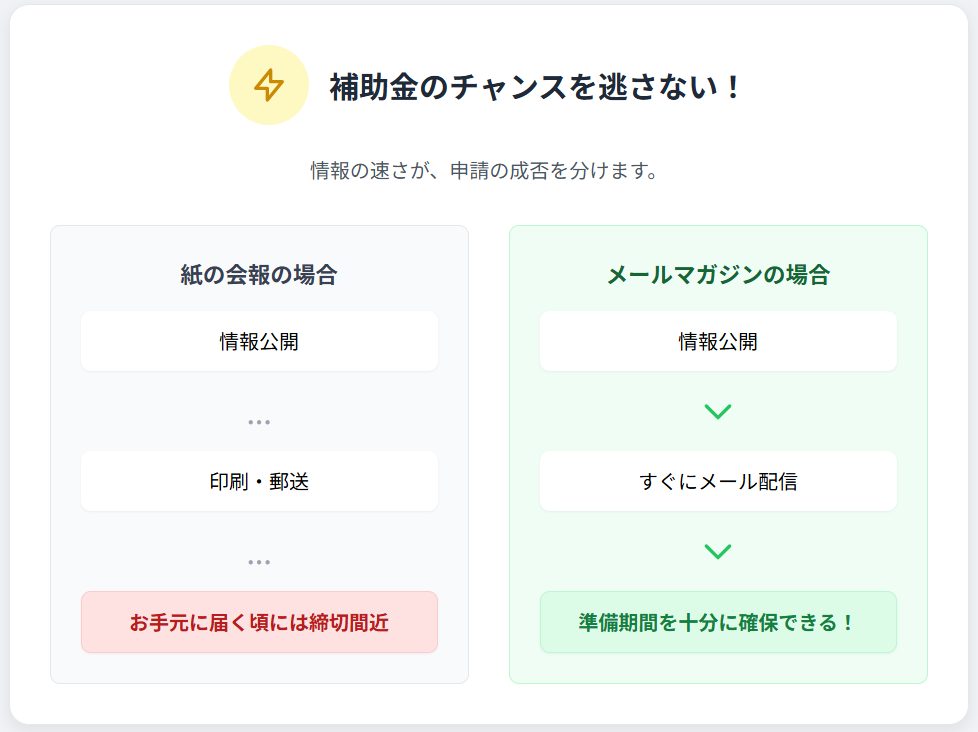Screen dimensions: 978x732
Task: Click the ellipsis dots below 印刷・郵送
Action: pyautogui.click(x=259, y=562)
